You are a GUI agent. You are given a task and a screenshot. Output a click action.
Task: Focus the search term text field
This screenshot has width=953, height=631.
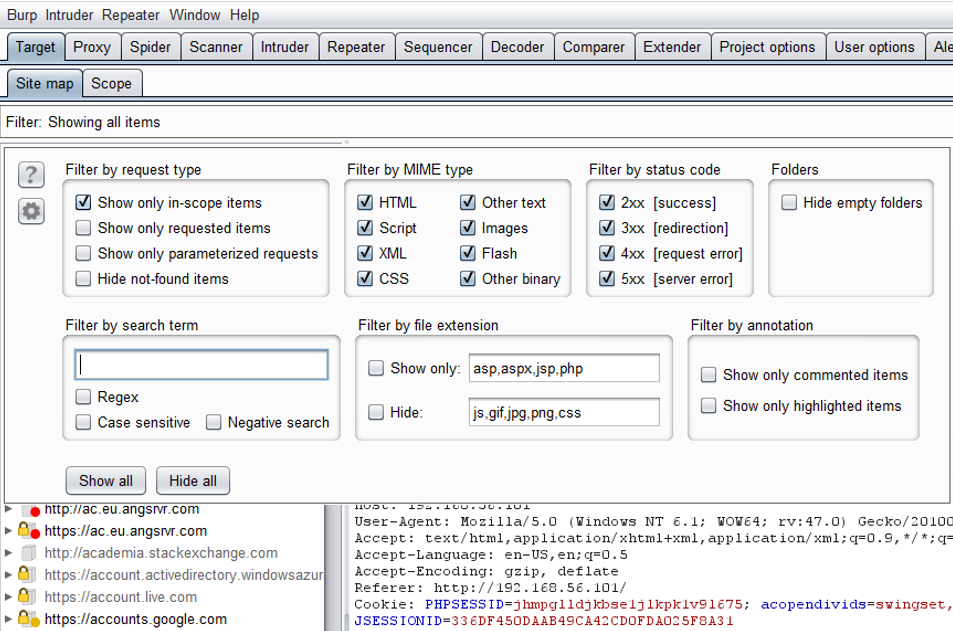(201, 365)
